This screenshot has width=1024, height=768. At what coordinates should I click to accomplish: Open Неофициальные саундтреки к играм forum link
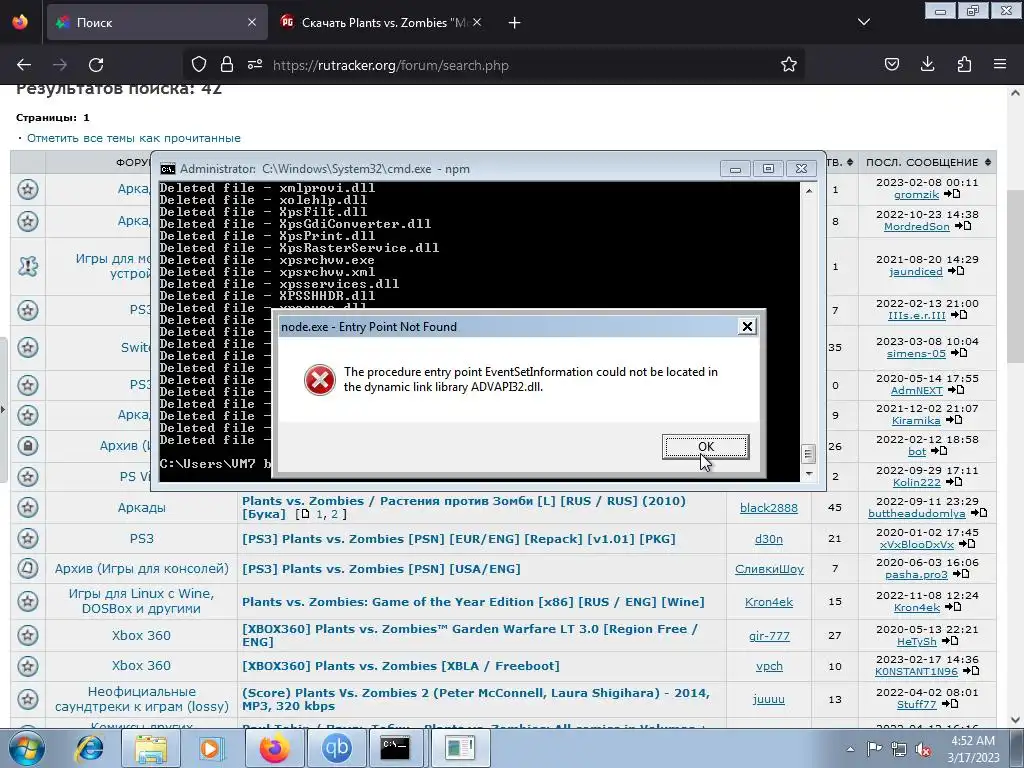(142, 699)
